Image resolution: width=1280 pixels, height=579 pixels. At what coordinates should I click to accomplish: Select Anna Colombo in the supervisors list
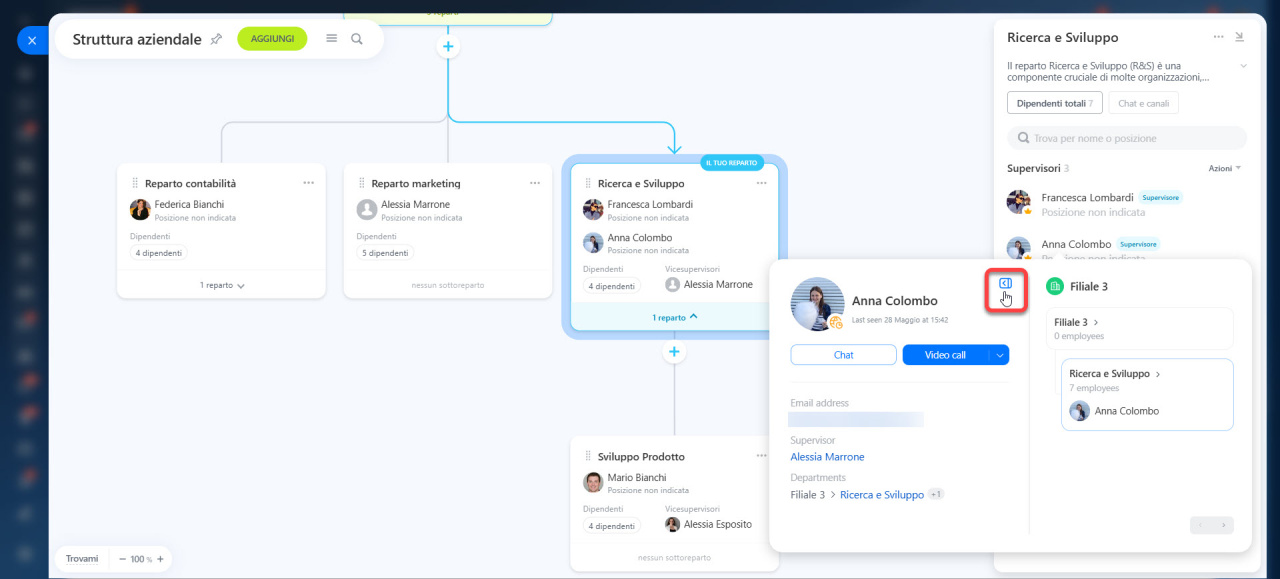(x=1076, y=244)
